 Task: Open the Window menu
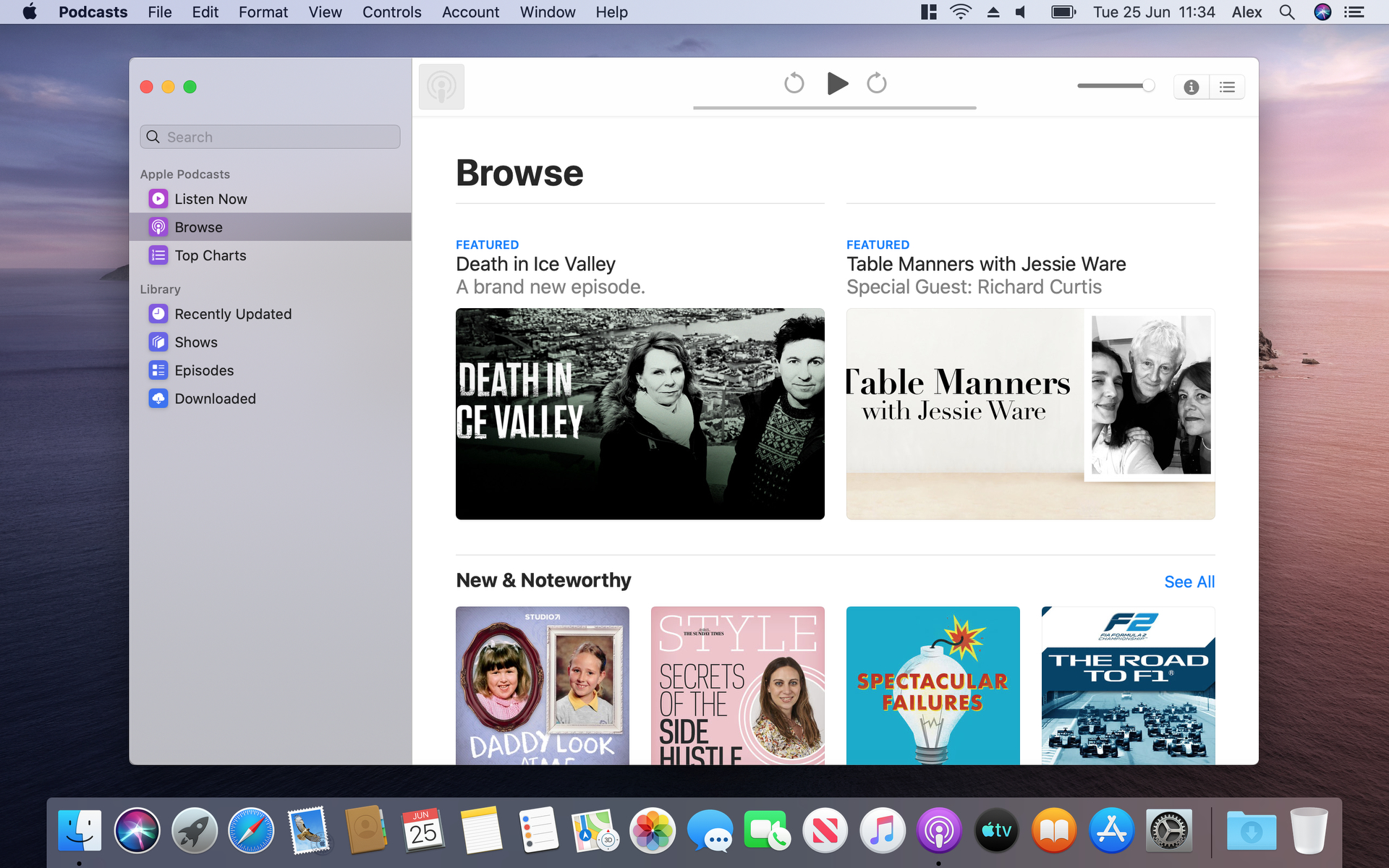coord(548,12)
